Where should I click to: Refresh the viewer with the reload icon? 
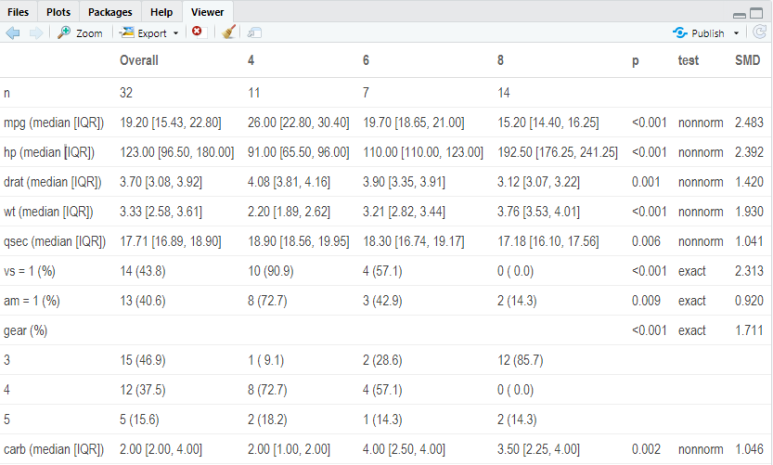(759, 33)
